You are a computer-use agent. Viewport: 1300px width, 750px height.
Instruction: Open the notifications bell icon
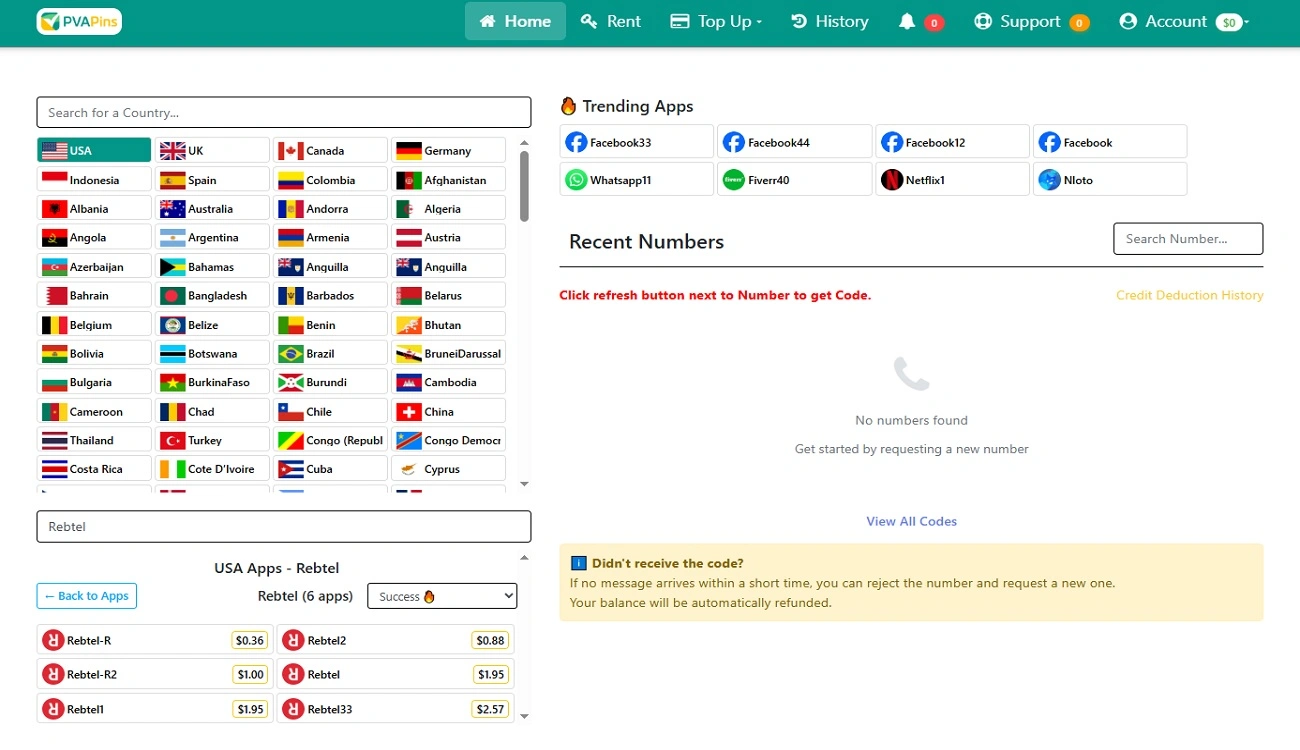[x=907, y=21]
